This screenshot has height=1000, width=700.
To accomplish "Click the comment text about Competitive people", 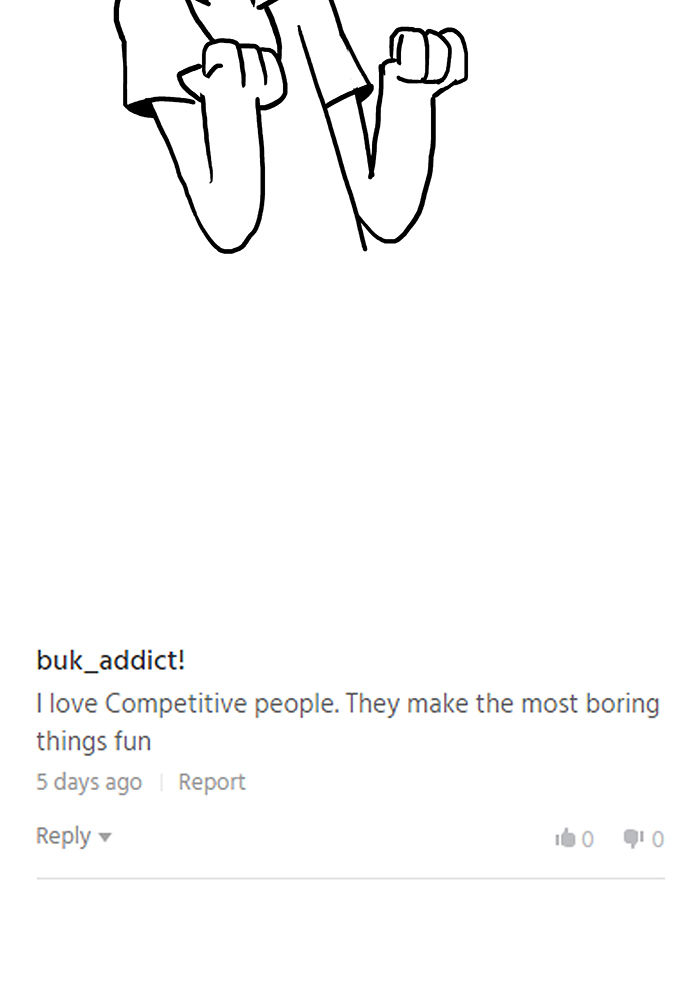I will [347, 722].
